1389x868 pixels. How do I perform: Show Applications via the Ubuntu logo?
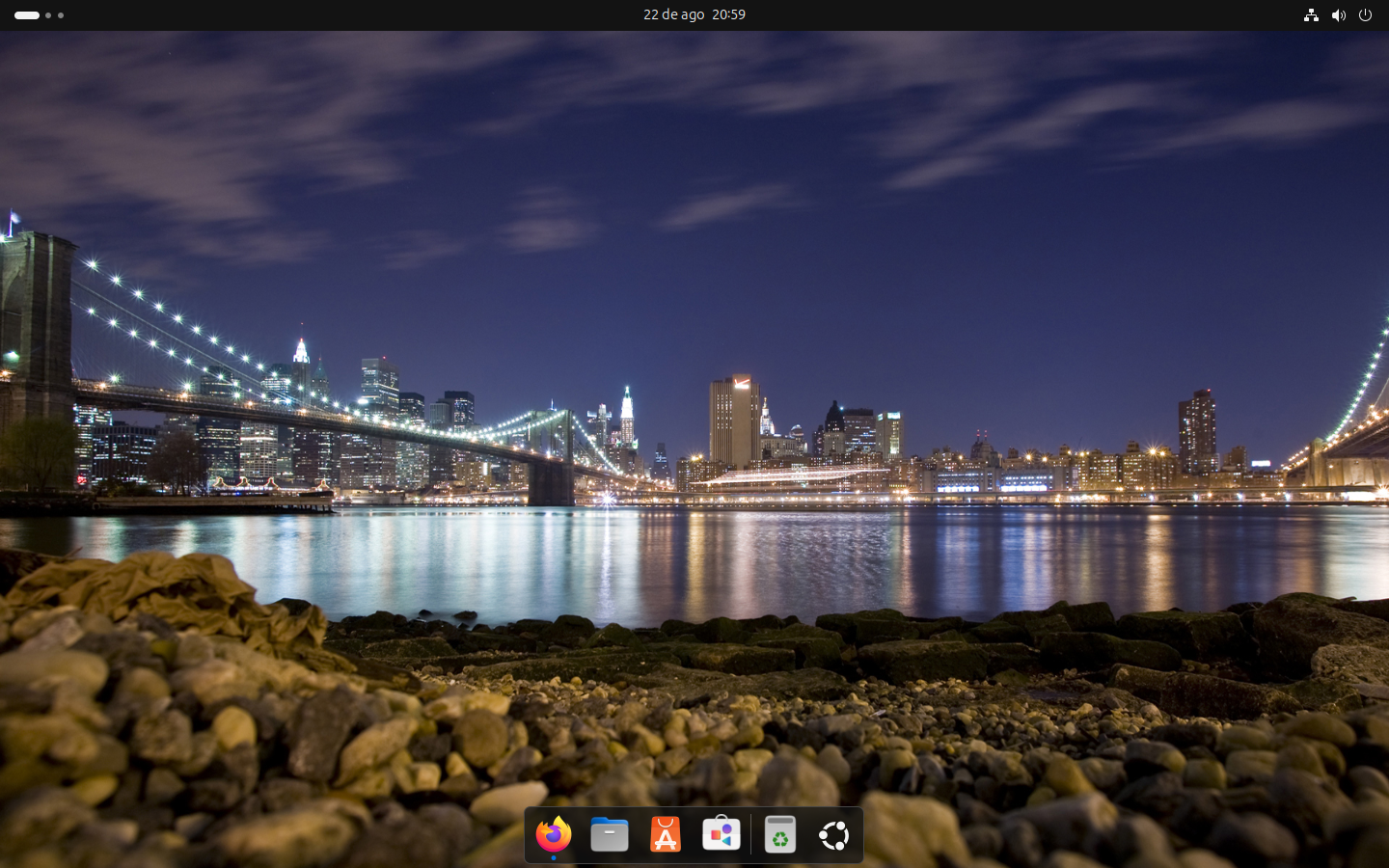tap(834, 834)
